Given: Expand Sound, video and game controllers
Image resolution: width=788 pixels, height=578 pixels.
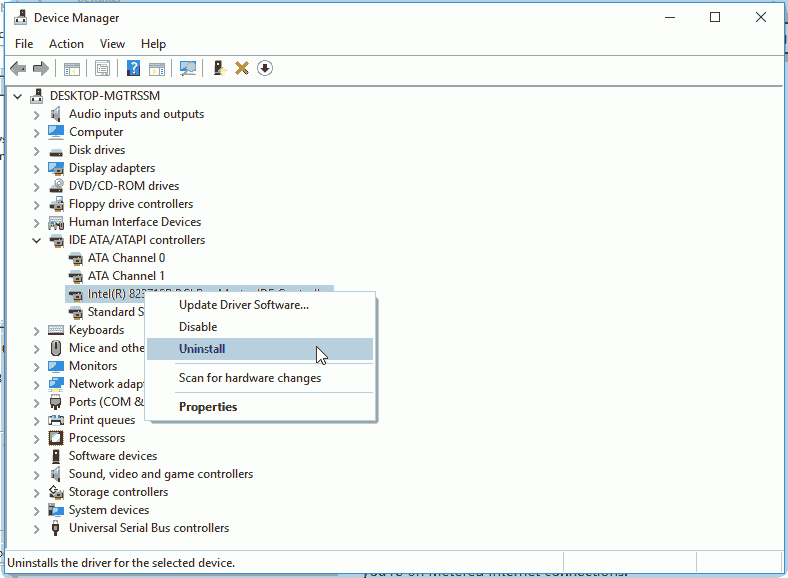Looking at the screenshot, I should [x=36, y=474].
